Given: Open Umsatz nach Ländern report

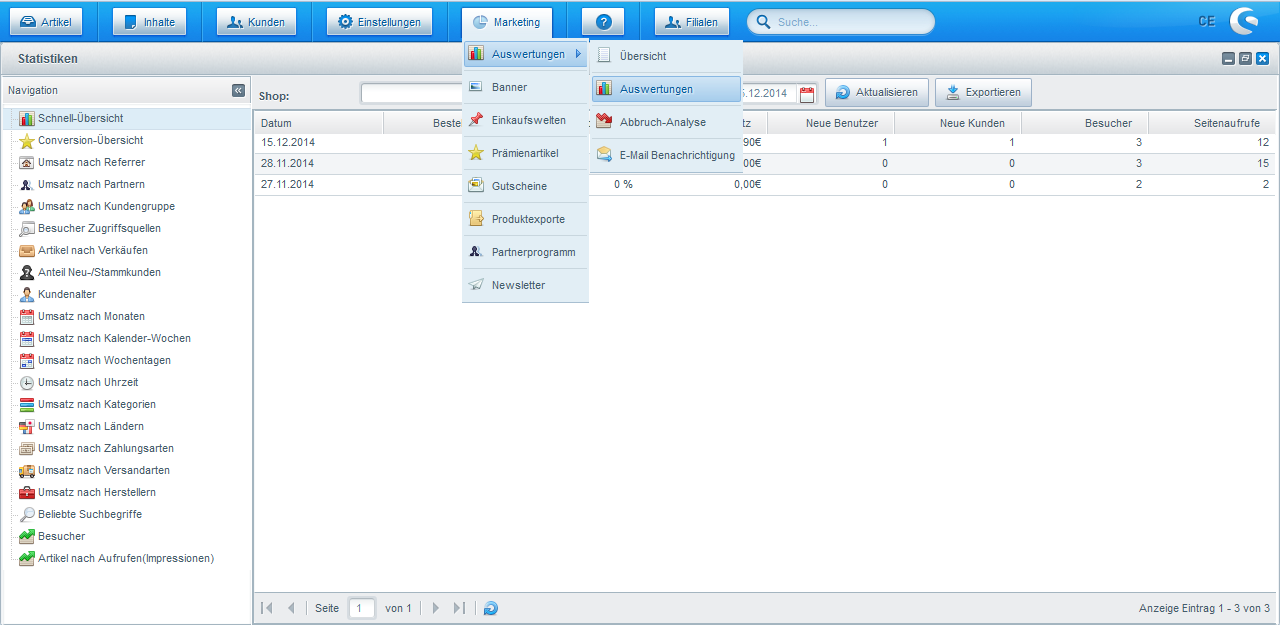Looking at the screenshot, I should [90, 427].
